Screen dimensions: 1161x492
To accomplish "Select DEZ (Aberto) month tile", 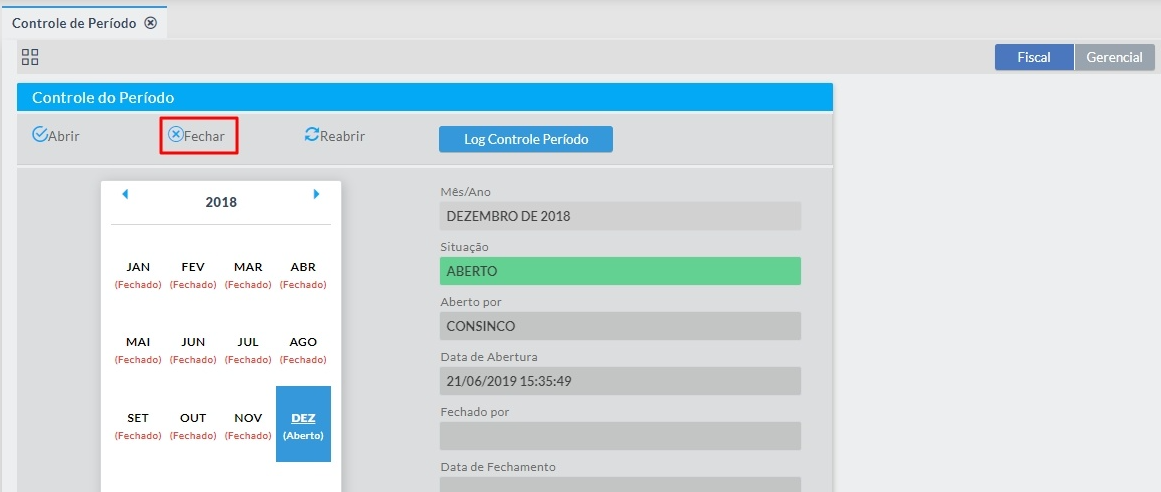I will (304, 424).
